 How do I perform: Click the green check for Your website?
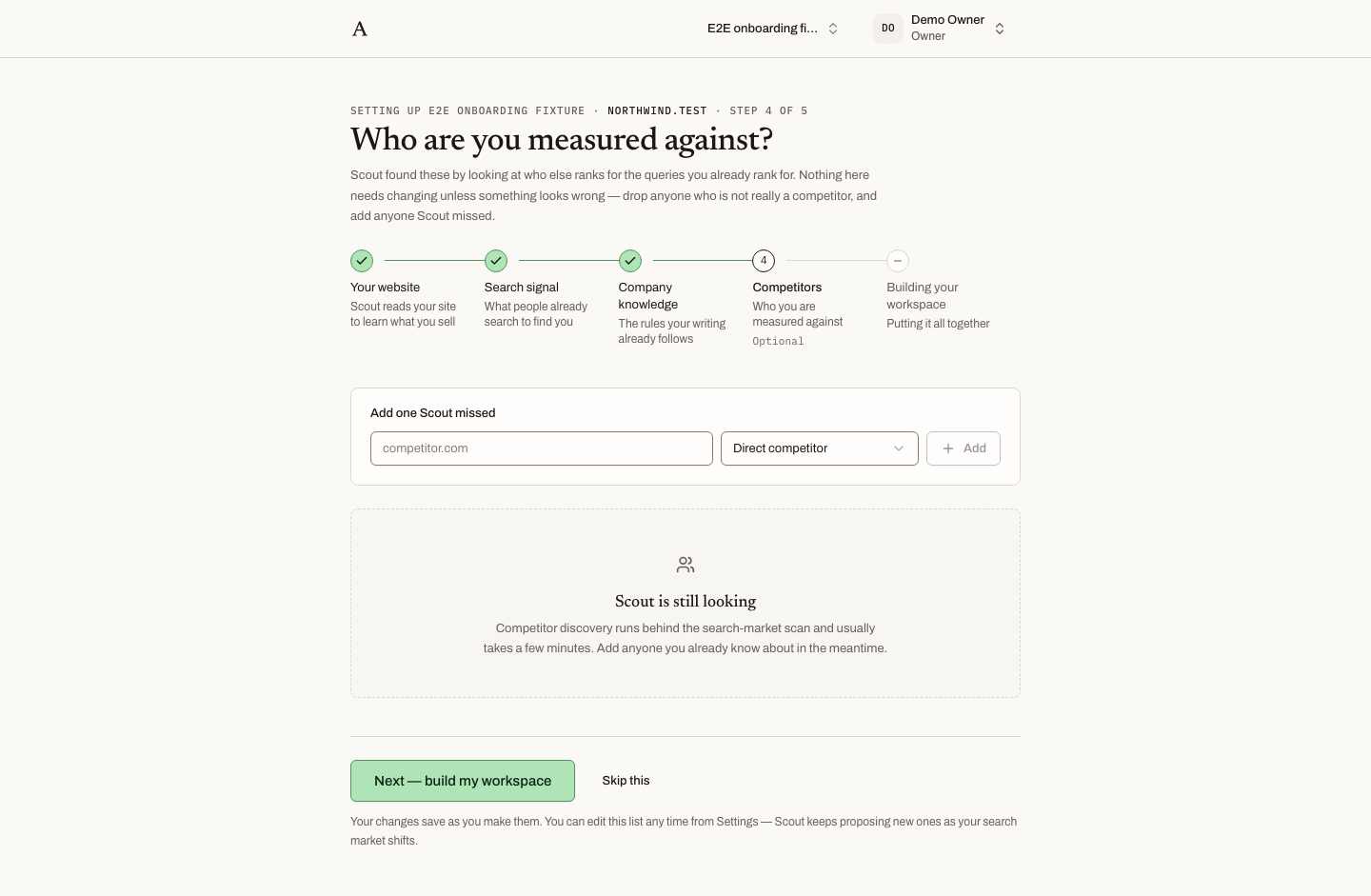tap(362, 261)
